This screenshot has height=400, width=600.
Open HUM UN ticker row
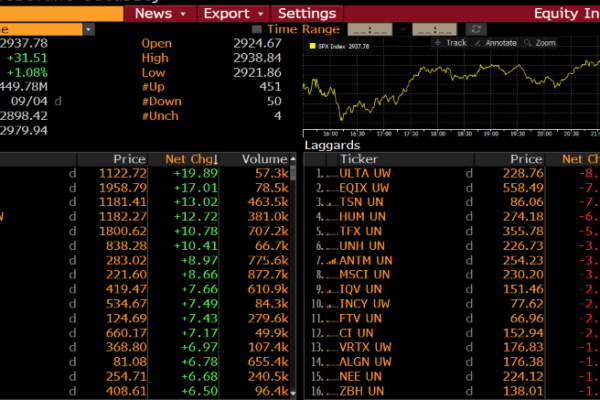(x=362, y=217)
